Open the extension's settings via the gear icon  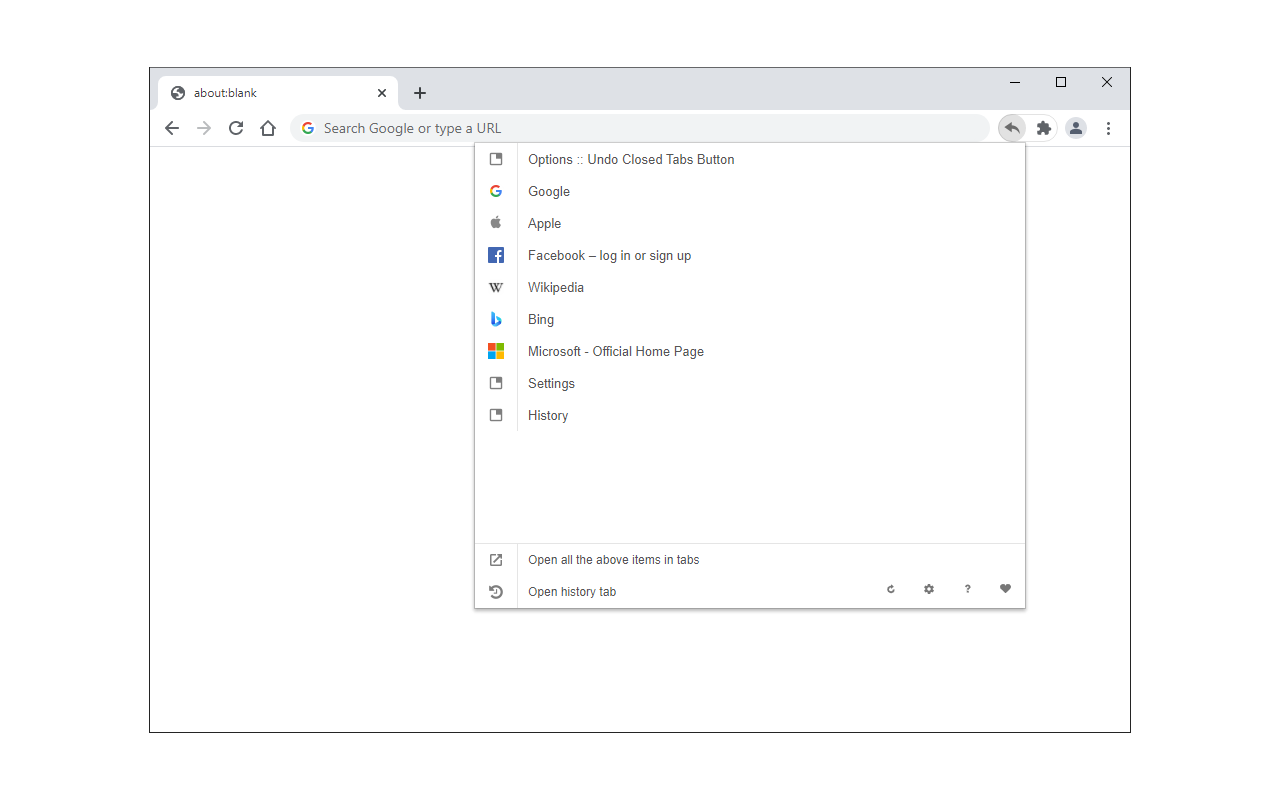(x=929, y=589)
